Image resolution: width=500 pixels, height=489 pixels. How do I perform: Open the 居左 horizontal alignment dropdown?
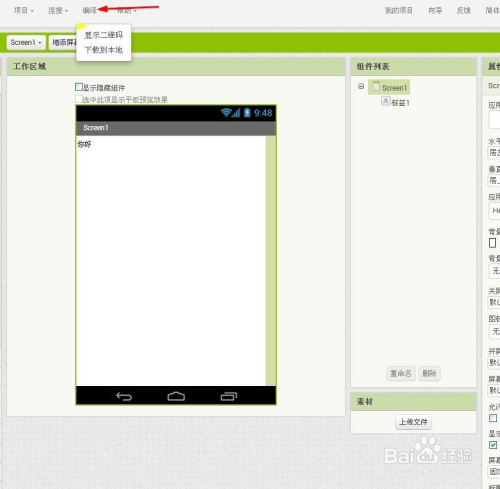click(x=494, y=153)
